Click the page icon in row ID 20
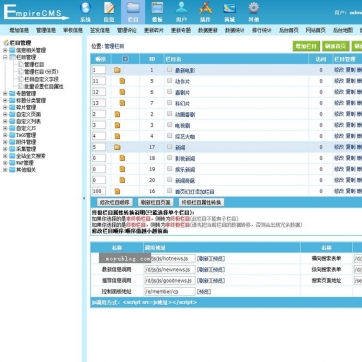Viewport: 362px width, 362px height. coord(122,180)
